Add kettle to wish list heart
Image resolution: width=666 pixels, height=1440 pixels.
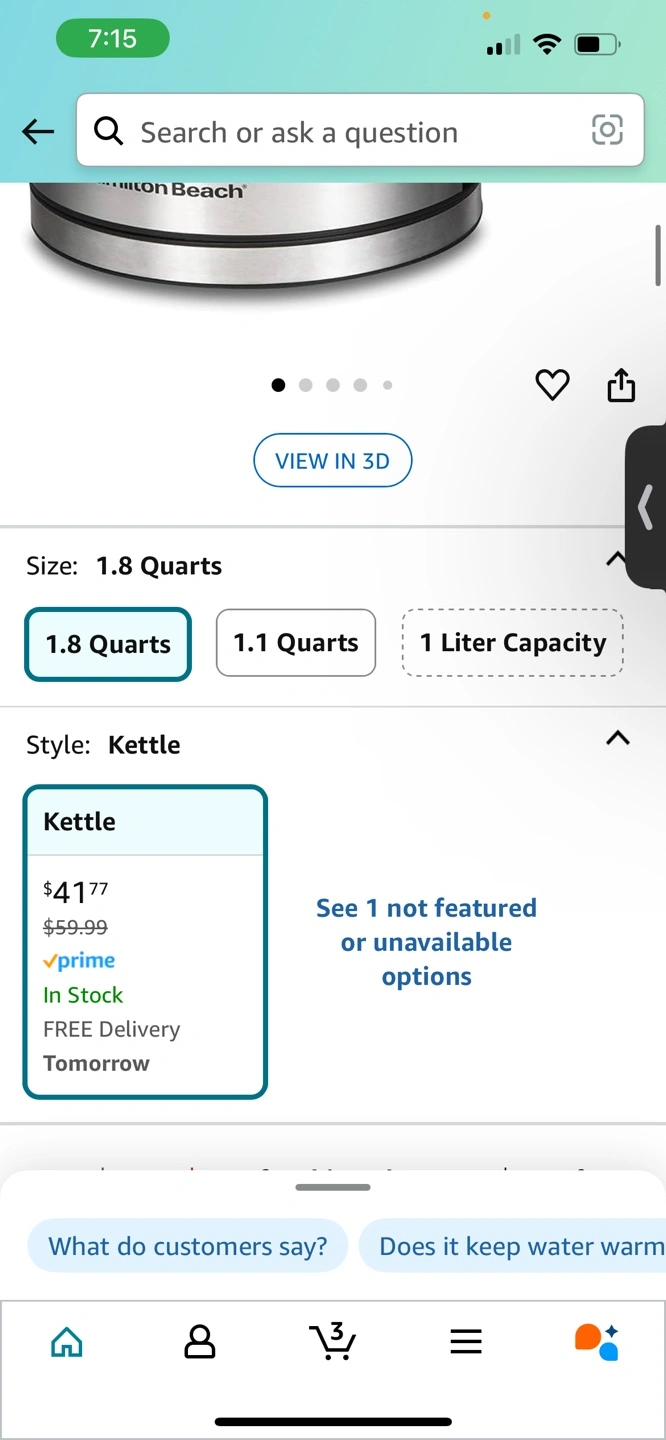[x=552, y=385]
